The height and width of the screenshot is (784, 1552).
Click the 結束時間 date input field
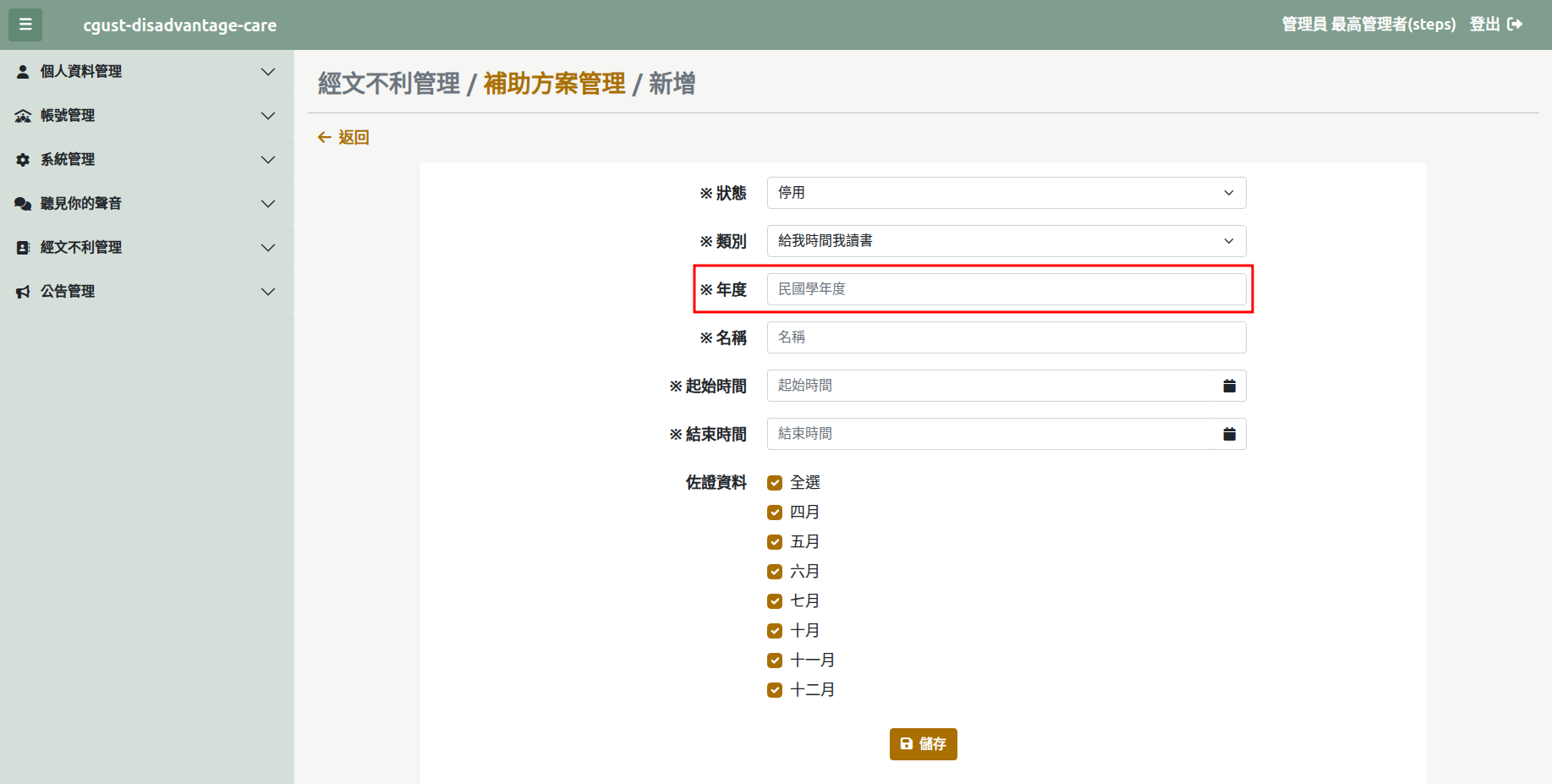(x=990, y=434)
